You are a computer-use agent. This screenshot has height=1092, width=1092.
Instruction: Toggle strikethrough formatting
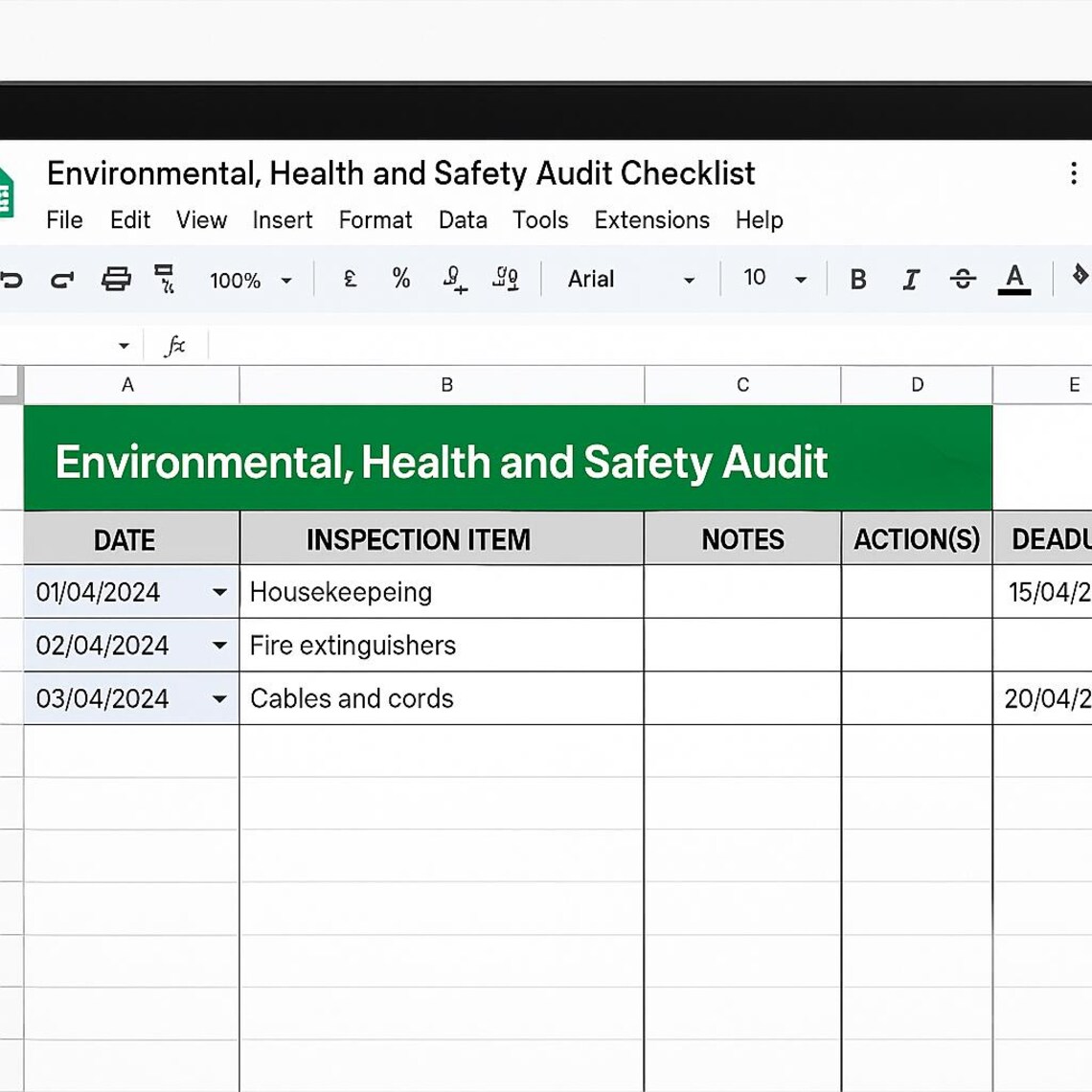(x=961, y=280)
